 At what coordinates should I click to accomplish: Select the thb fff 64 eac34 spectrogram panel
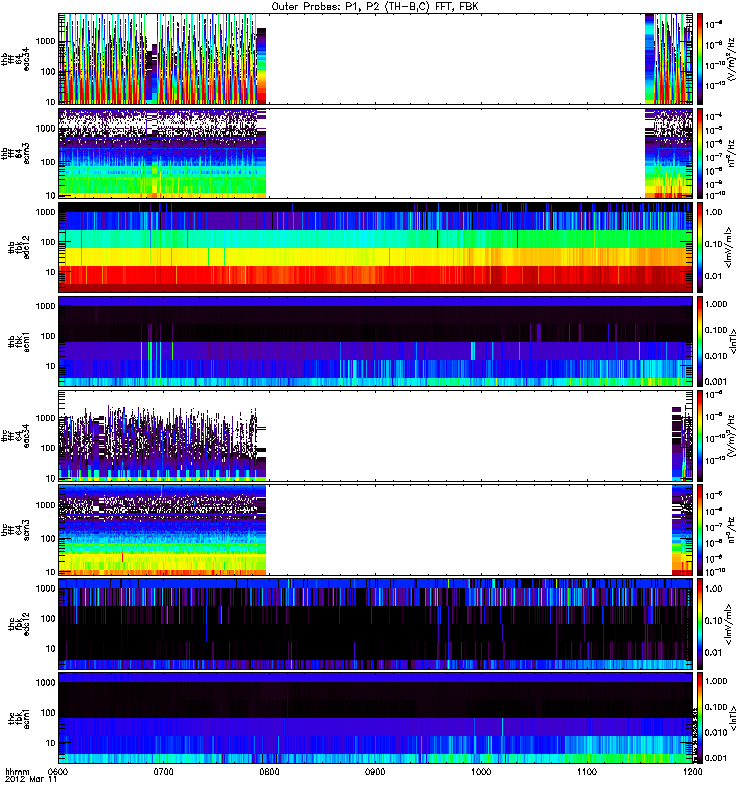coord(376,59)
